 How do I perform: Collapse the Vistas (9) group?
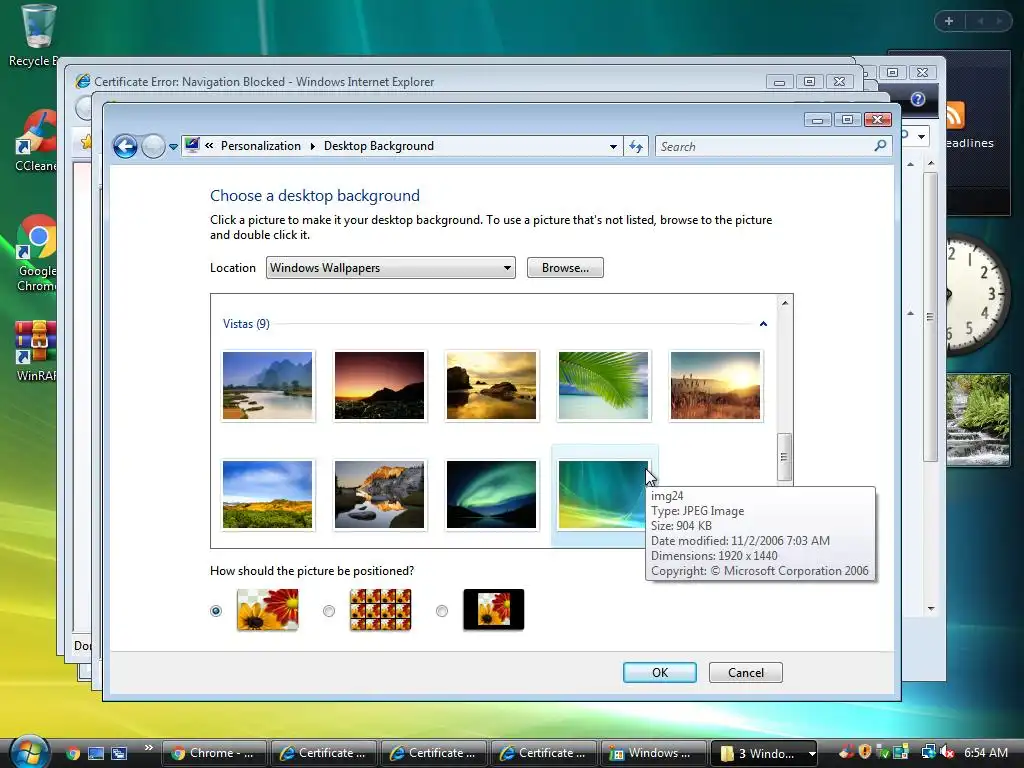[763, 324]
